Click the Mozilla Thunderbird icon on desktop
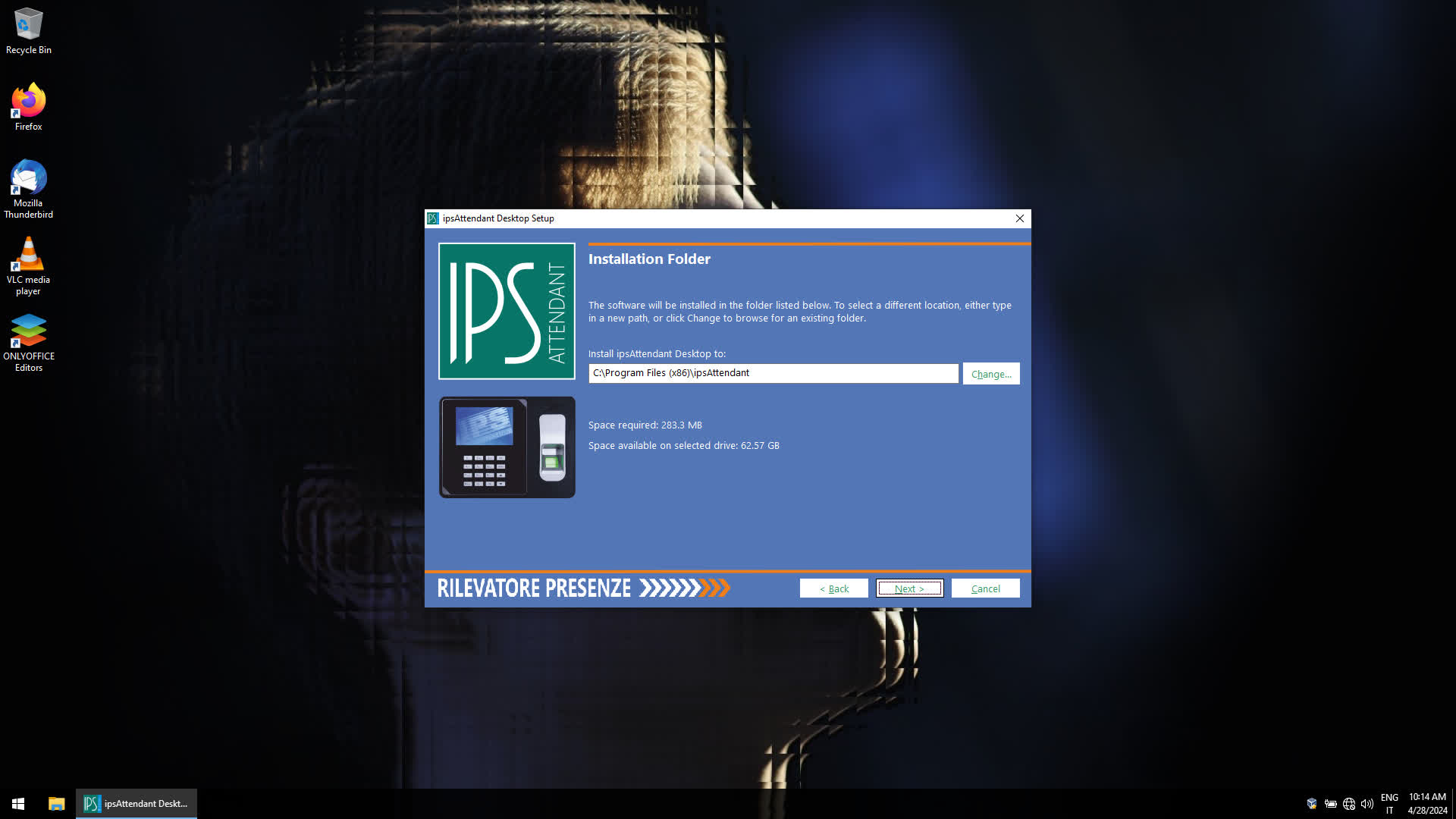The width and height of the screenshot is (1456, 819). tap(27, 178)
